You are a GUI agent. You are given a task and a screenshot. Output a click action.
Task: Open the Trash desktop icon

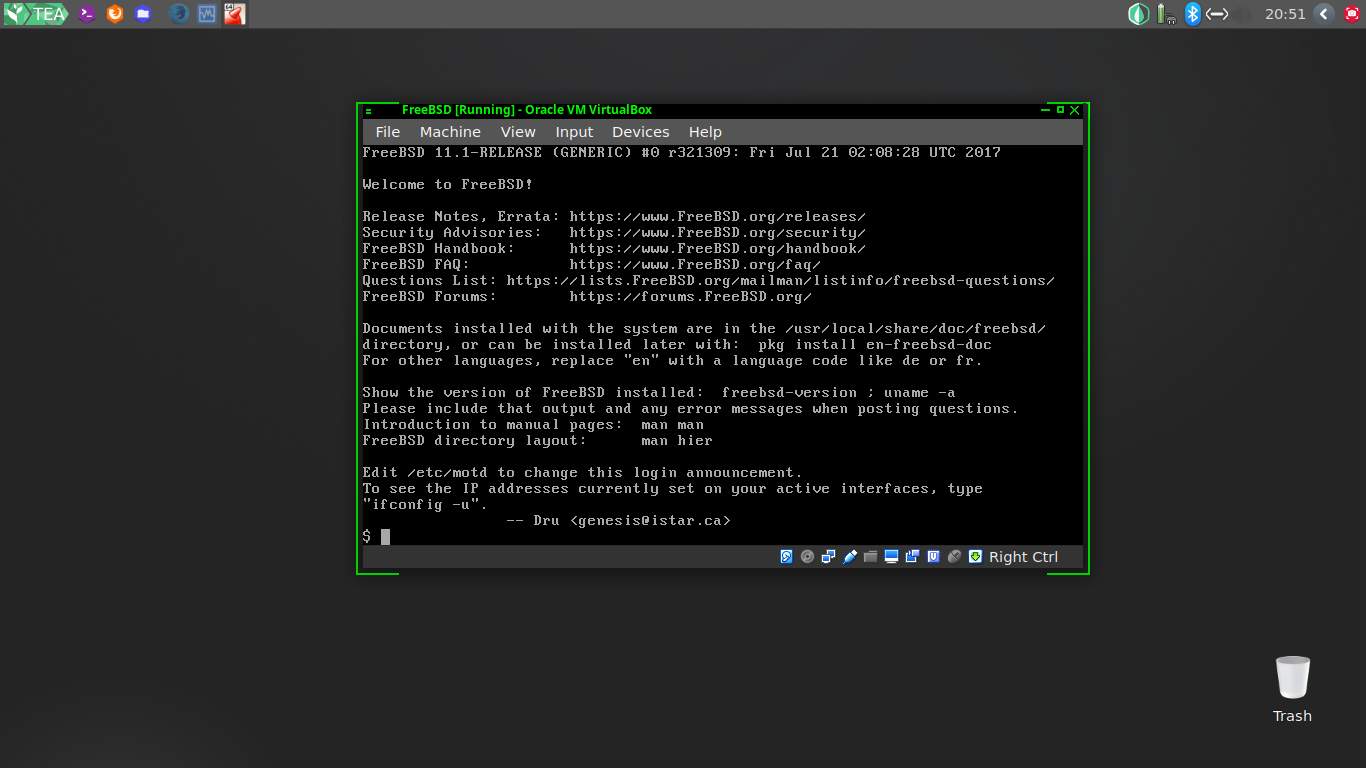pos(1292,688)
